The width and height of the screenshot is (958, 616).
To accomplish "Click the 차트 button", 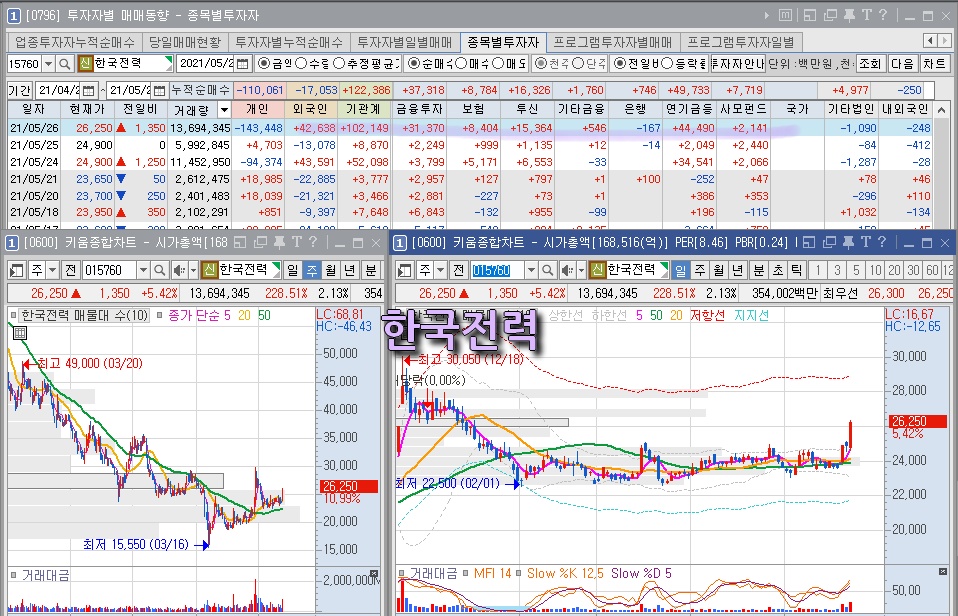I will (x=934, y=64).
